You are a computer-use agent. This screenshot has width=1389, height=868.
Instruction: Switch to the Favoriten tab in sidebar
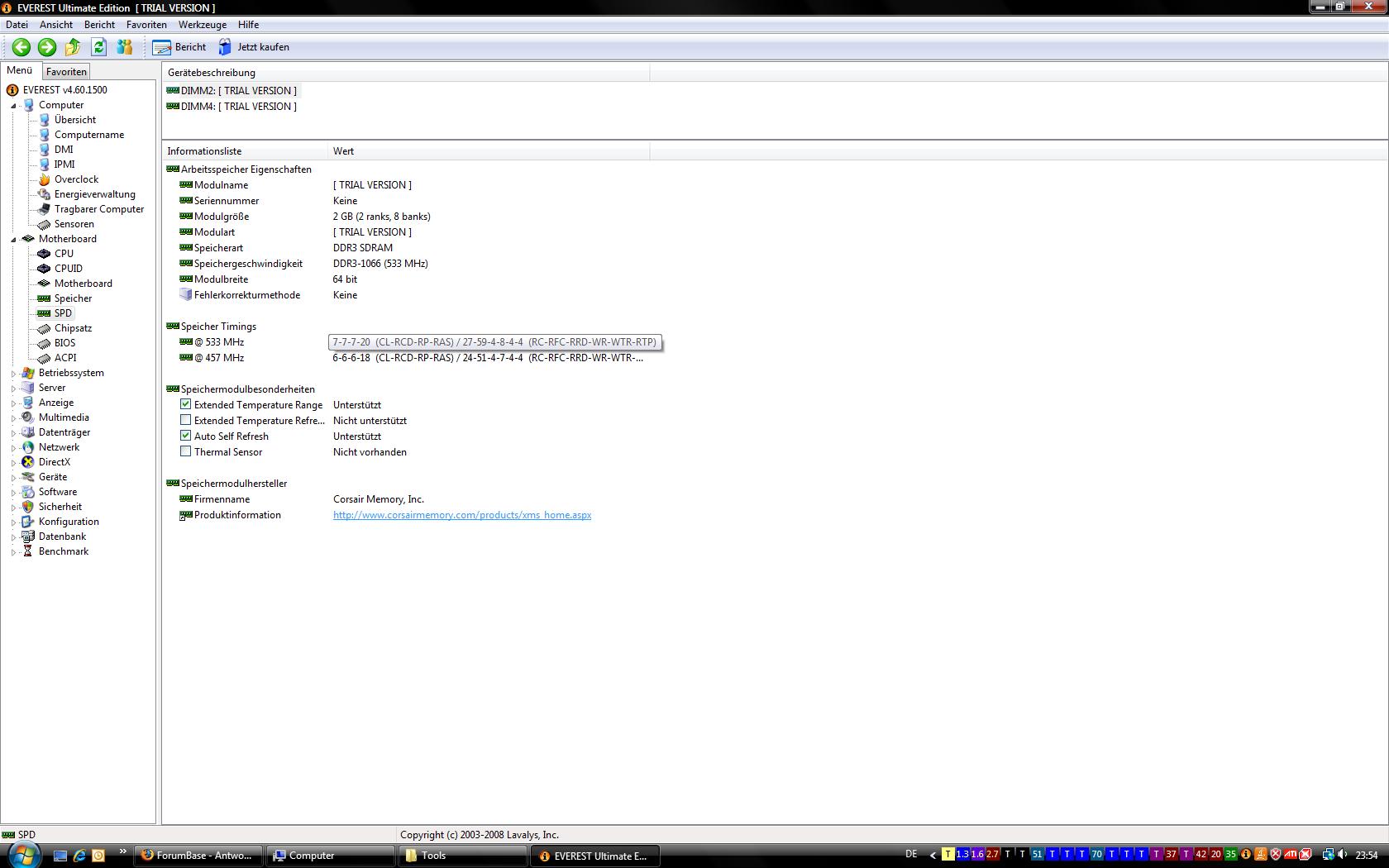(x=66, y=72)
